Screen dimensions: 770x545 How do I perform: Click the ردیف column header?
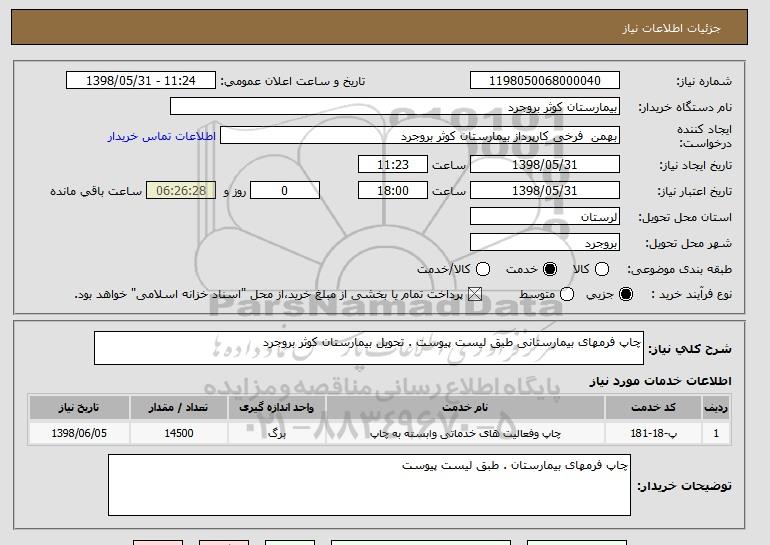(716, 408)
